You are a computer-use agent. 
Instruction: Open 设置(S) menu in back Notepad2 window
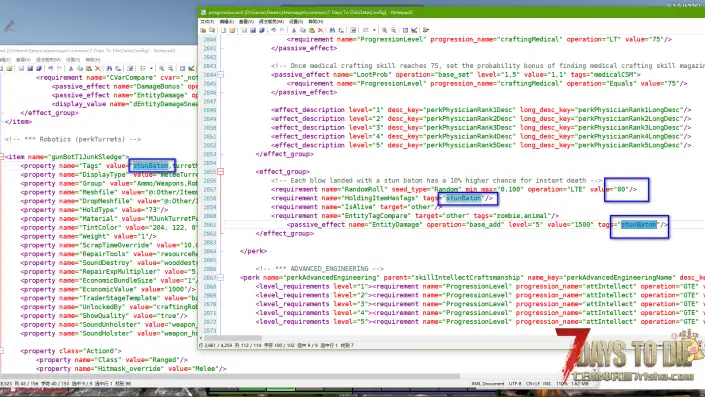tap(73, 59)
